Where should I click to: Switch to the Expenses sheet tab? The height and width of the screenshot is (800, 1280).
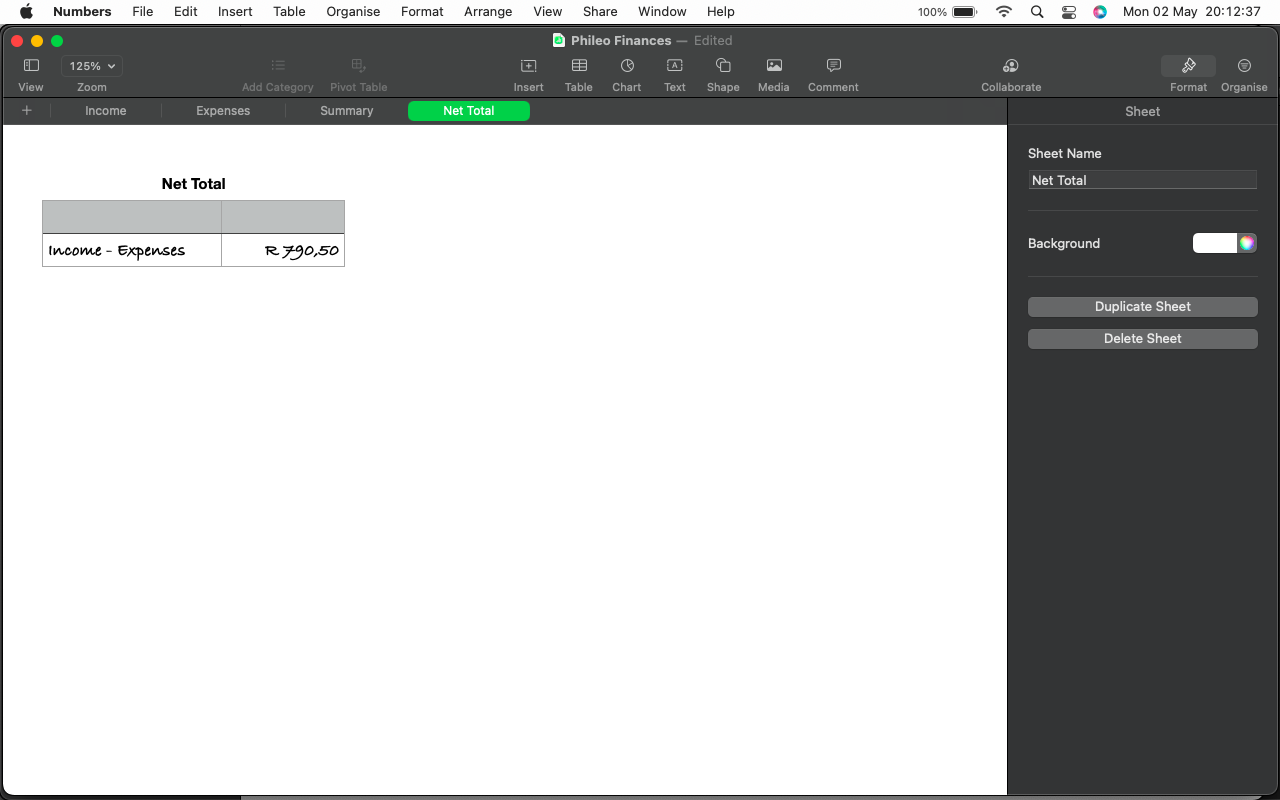coord(223,111)
